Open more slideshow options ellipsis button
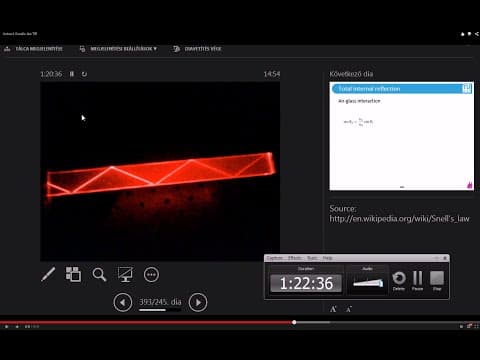This screenshot has width=480, height=360. coord(151,275)
